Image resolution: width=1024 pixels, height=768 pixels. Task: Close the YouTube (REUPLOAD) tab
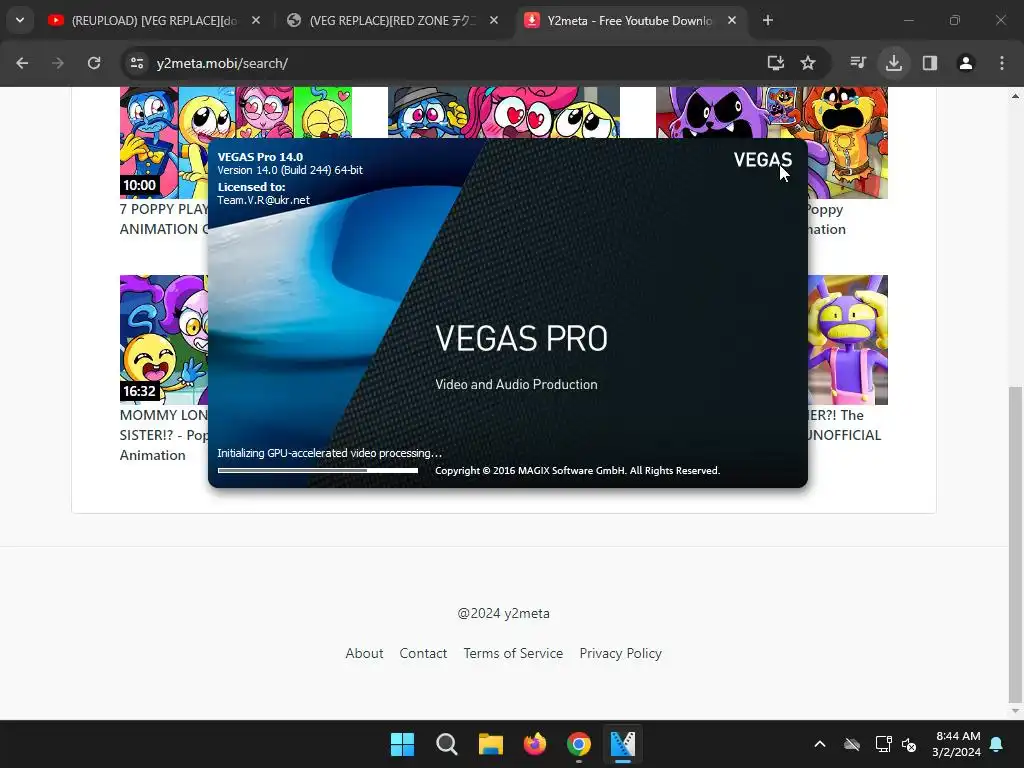click(x=256, y=21)
